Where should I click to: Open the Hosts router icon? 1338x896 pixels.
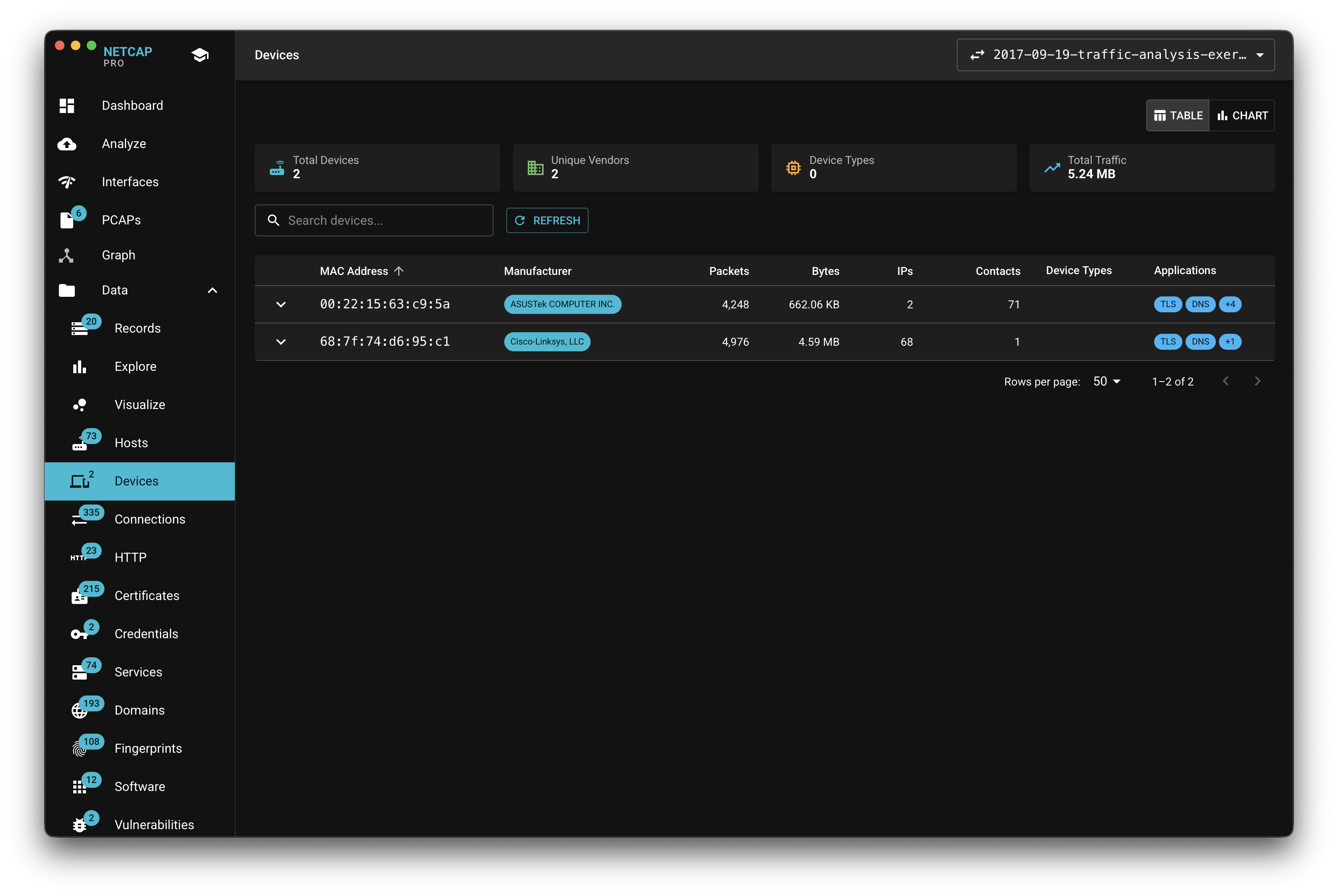point(80,444)
